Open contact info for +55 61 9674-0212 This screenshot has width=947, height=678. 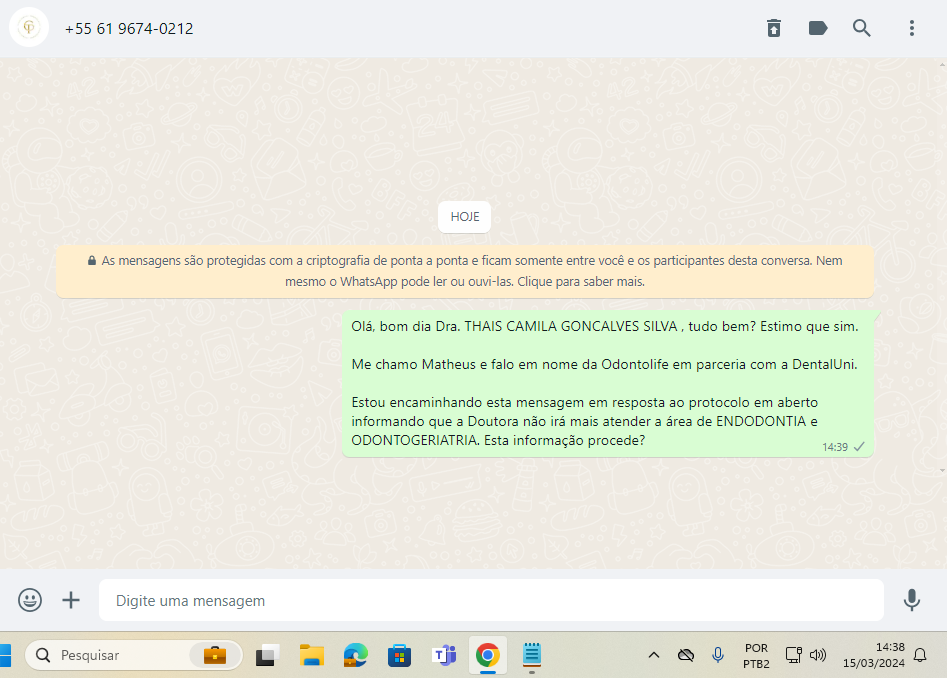click(x=129, y=28)
